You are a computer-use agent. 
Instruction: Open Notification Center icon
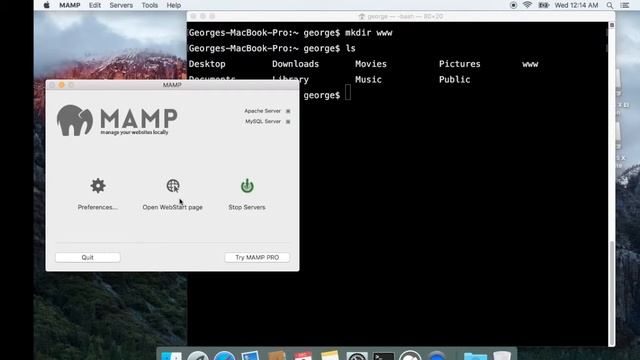pyautogui.click(x=625, y=5)
